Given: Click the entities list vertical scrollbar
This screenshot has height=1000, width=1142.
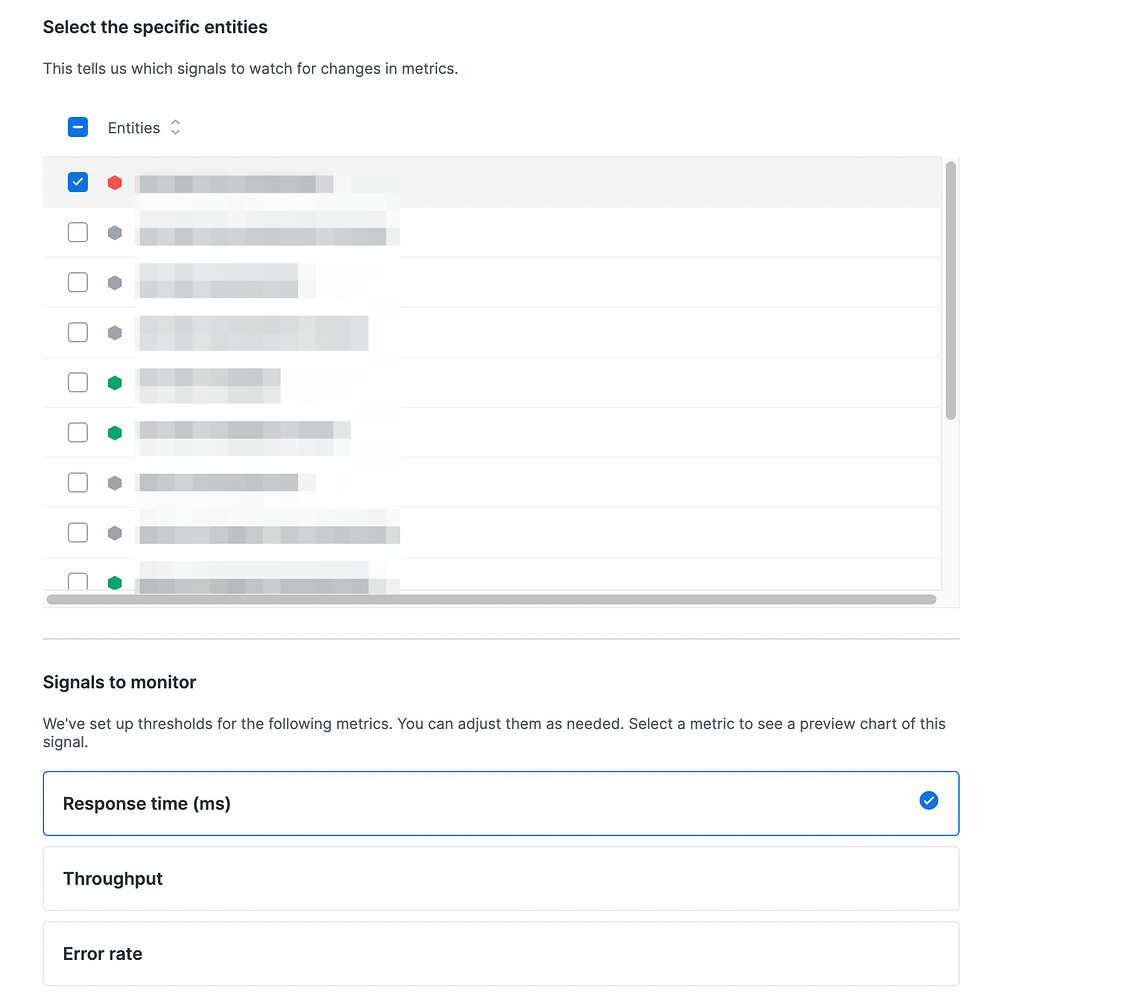Looking at the screenshot, I should [x=950, y=290].
